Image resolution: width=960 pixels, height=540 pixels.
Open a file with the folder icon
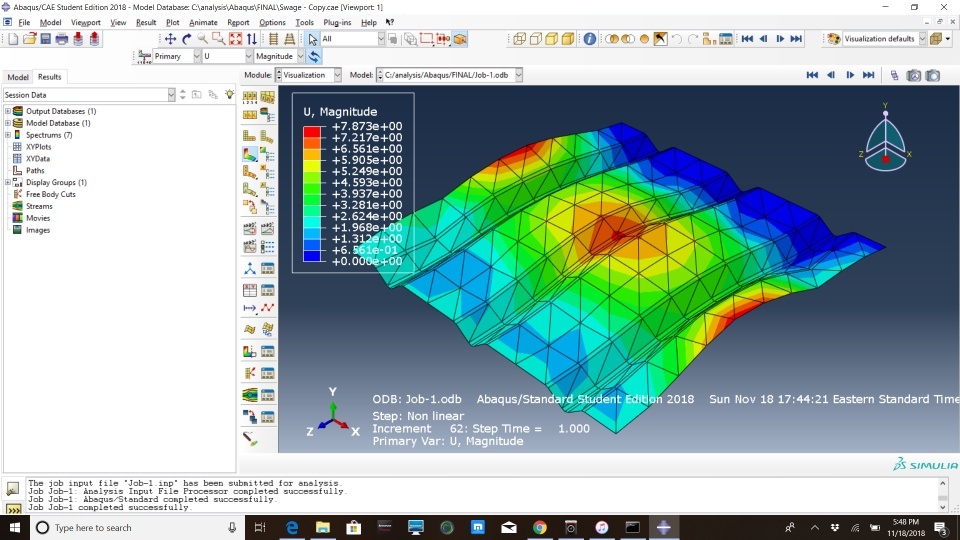click(29, 39)
